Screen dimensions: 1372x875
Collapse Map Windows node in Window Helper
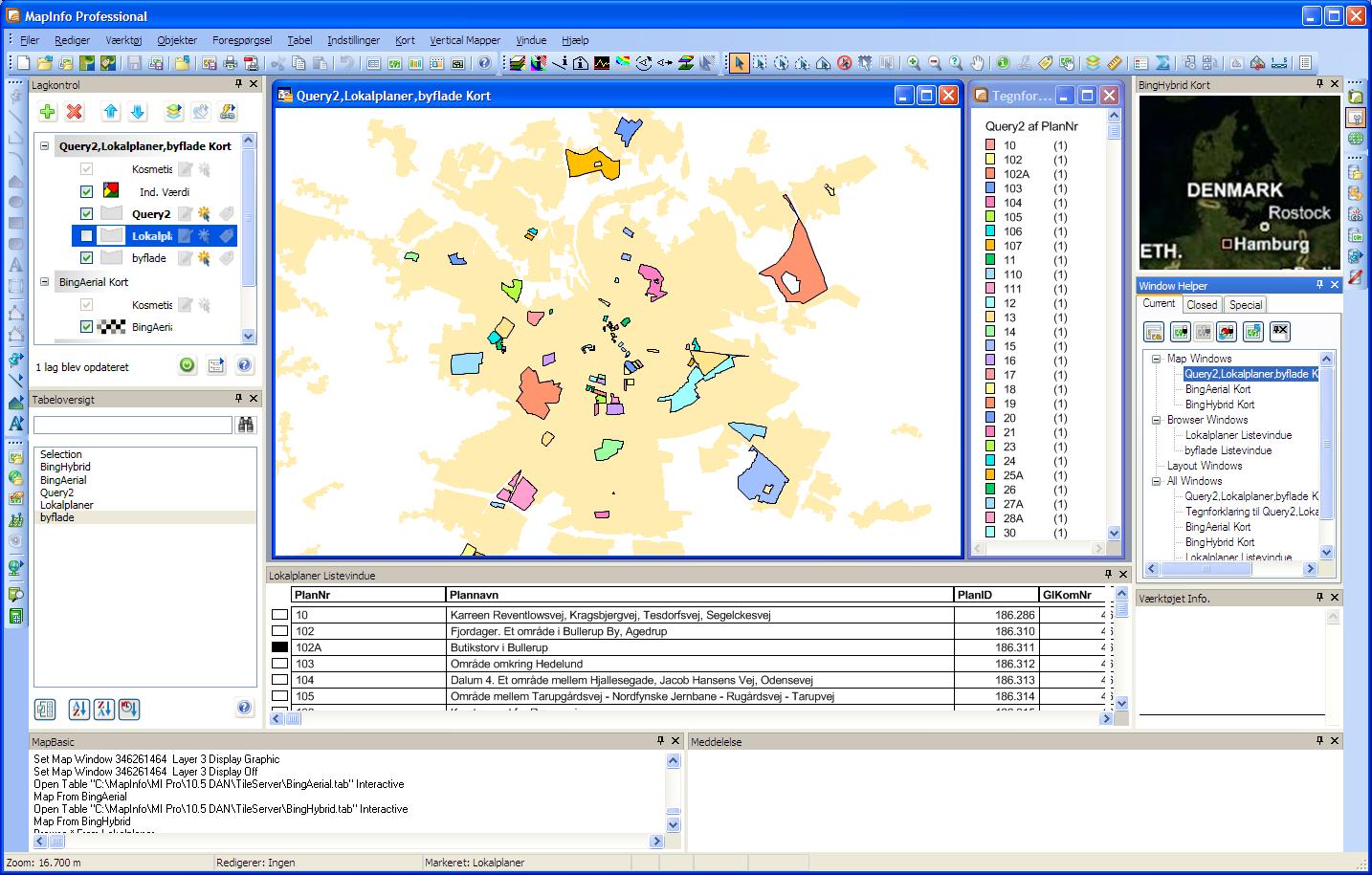[x=1156, y=359]
